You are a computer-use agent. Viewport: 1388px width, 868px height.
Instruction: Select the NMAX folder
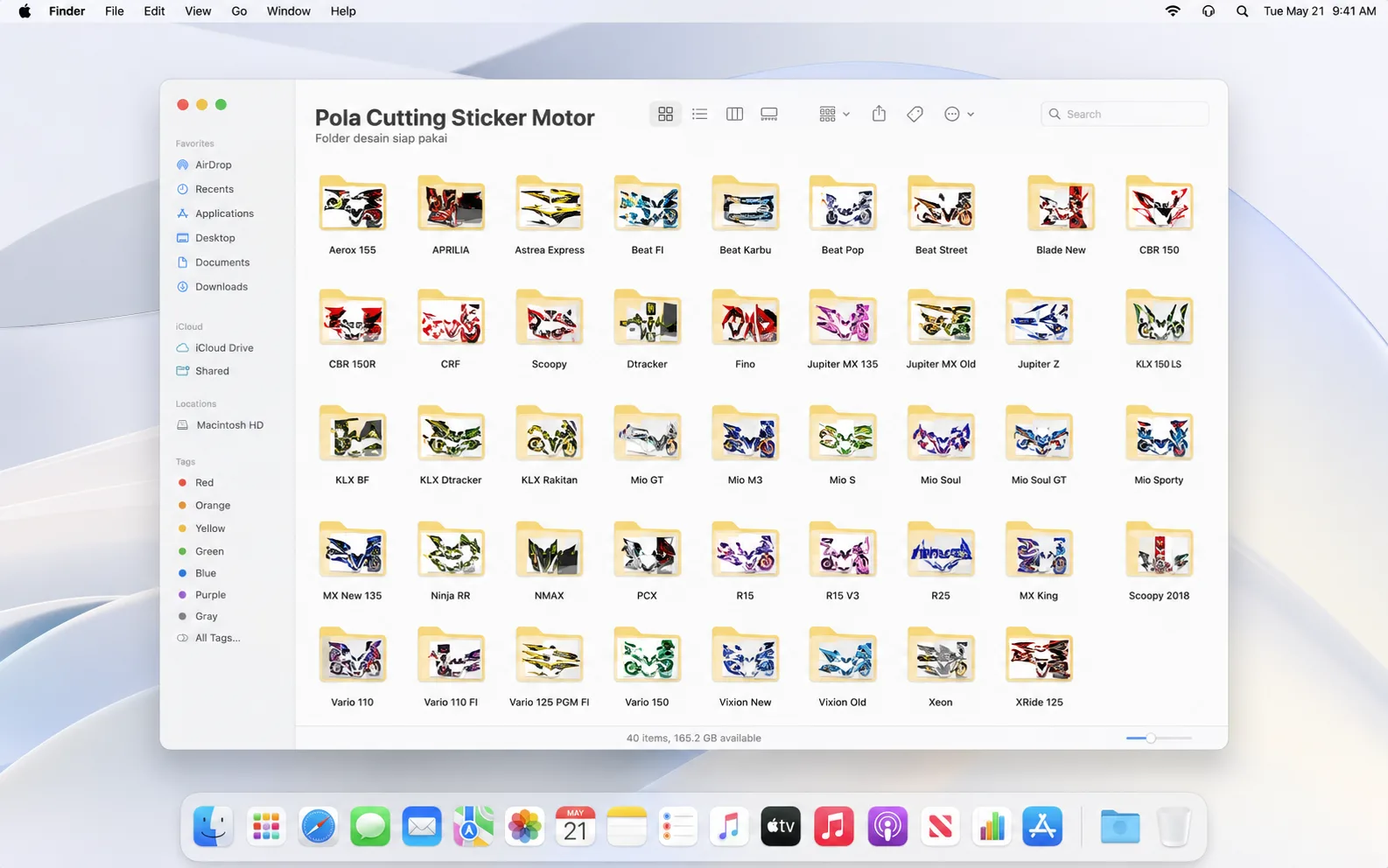549,561
